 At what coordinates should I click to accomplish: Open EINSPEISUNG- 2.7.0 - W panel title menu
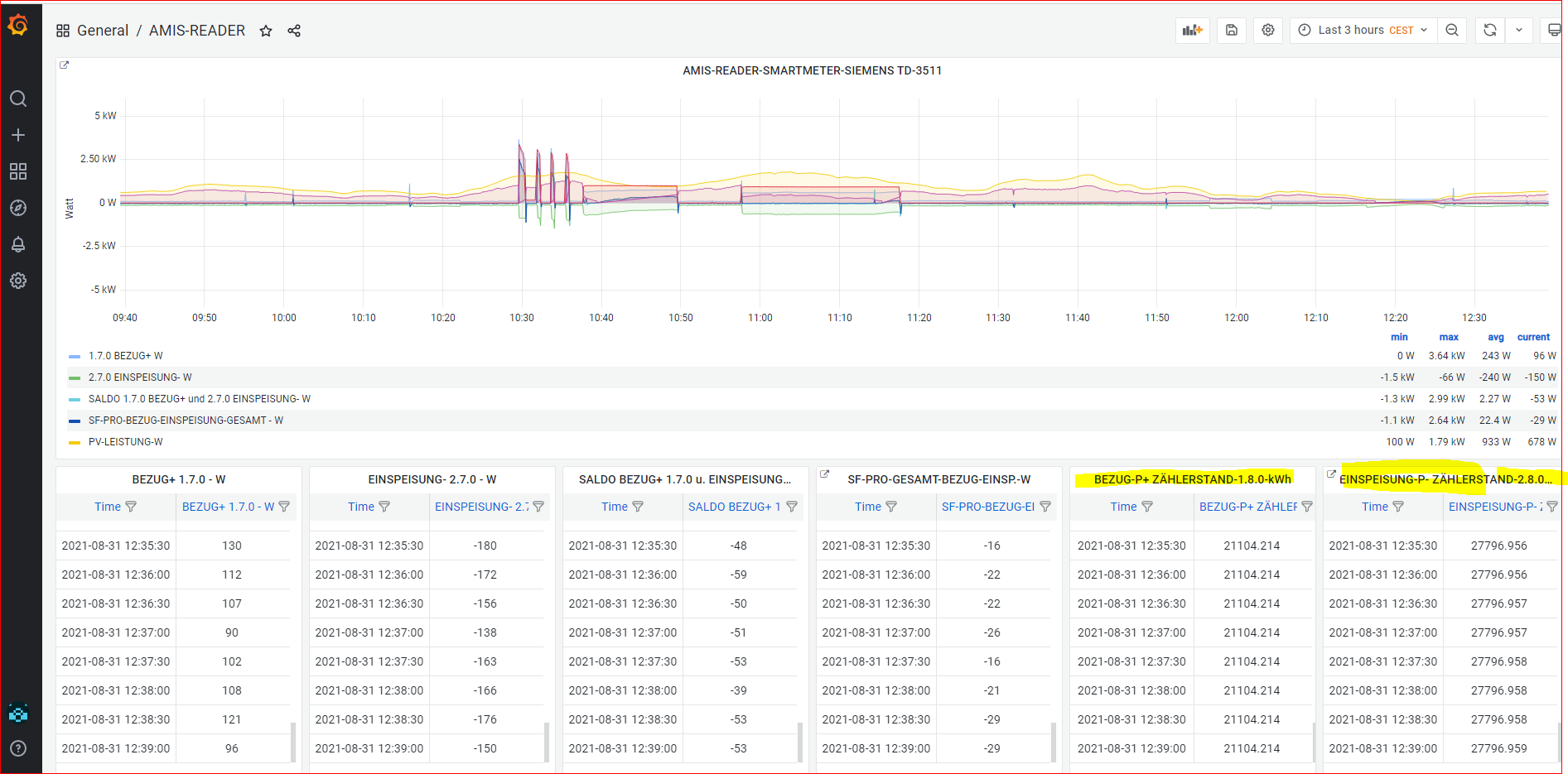[x=432, y=479]
